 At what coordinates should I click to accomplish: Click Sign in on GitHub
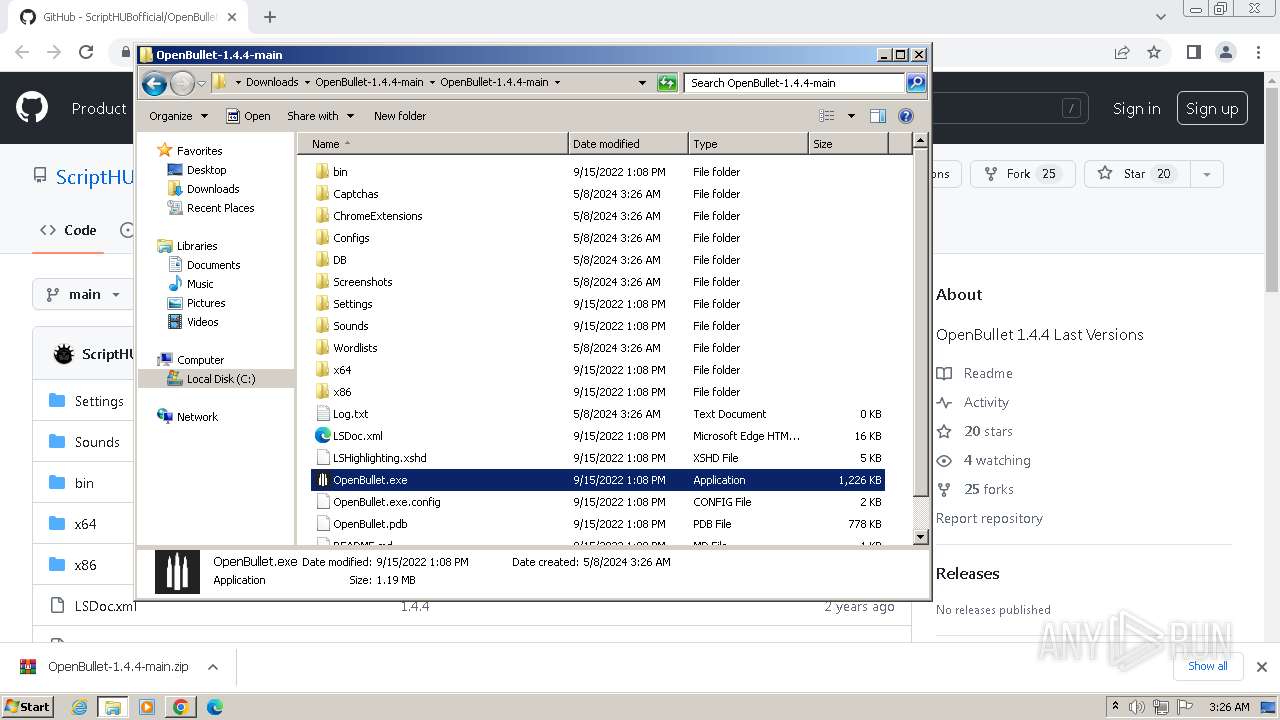1137,109
